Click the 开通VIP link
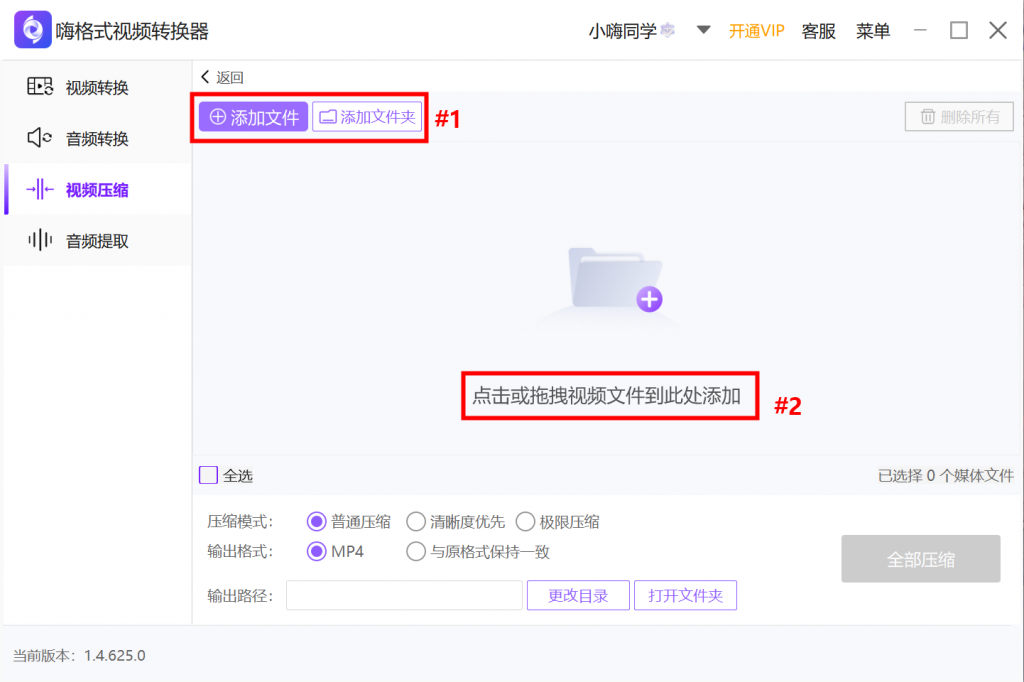Image resolution: width=1024 pixels, height=682 pixels. [x=757, y=30]
